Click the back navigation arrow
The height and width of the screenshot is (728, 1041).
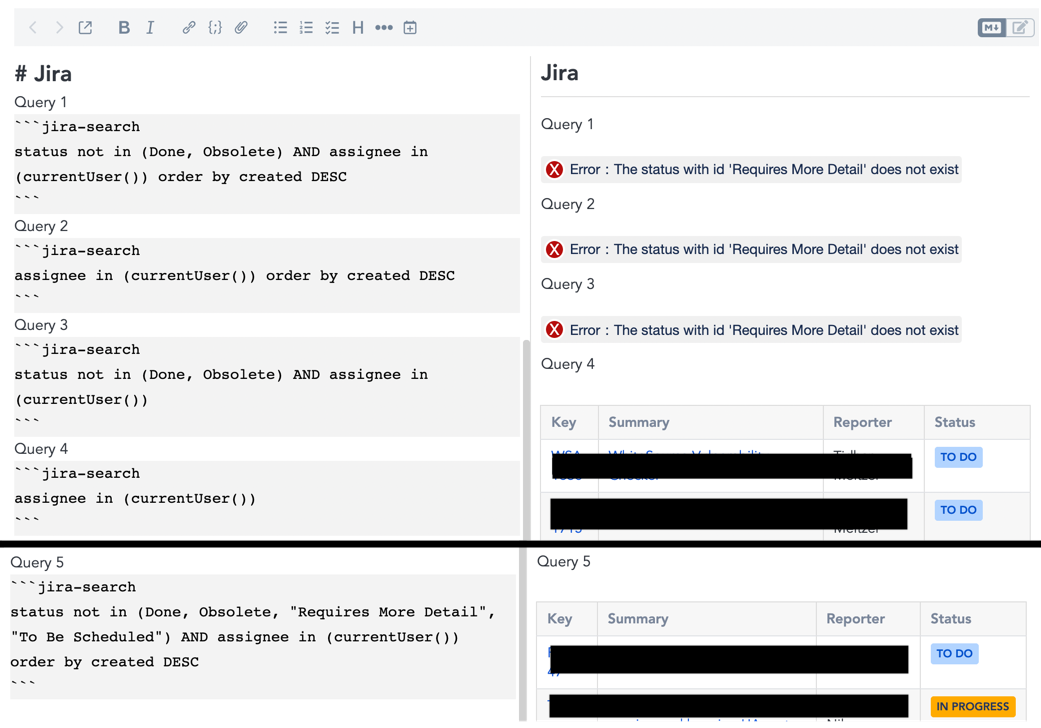point(33,27)
